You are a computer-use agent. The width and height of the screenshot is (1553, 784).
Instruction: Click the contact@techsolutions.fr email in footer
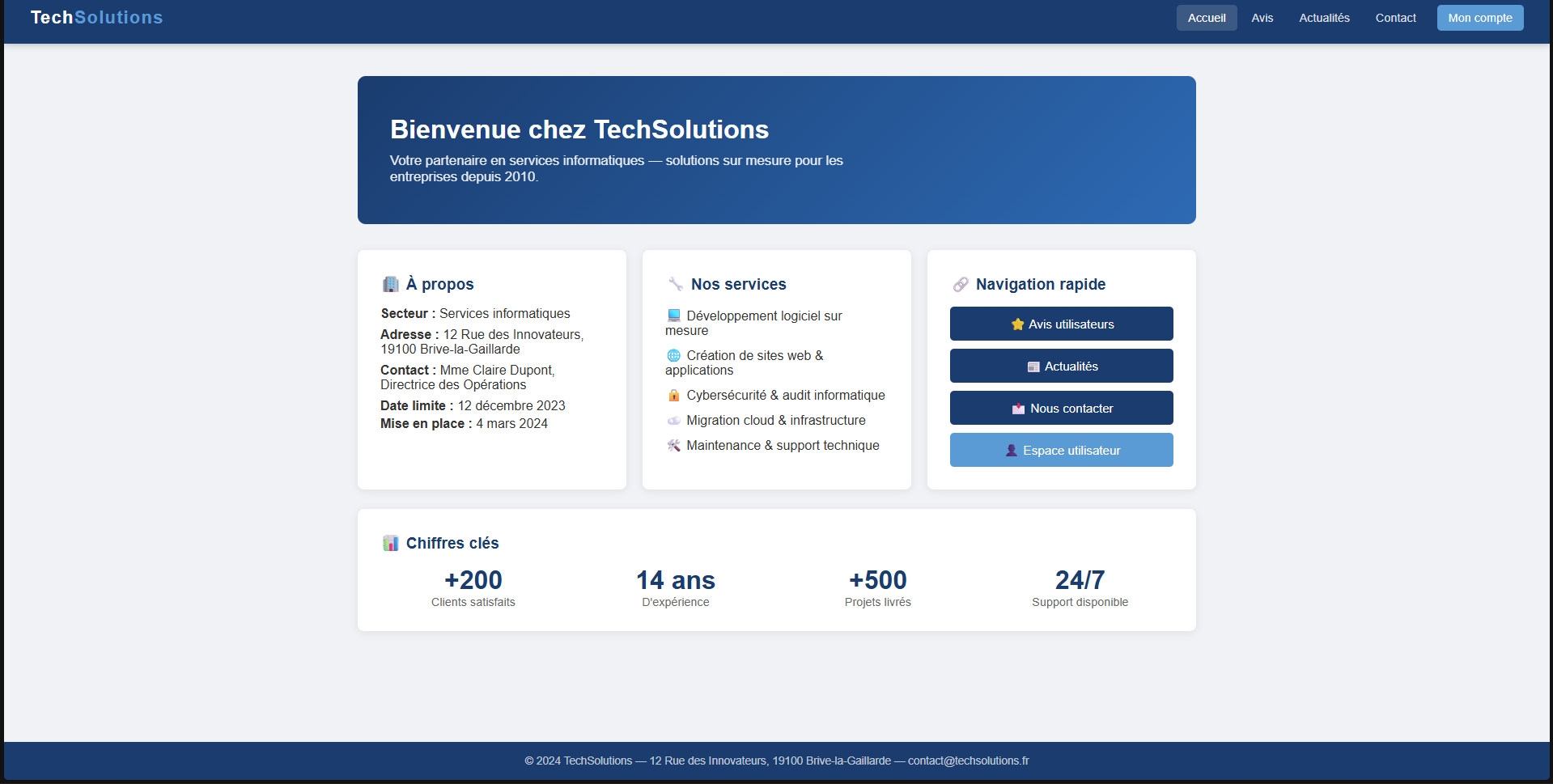click(968, 761)
